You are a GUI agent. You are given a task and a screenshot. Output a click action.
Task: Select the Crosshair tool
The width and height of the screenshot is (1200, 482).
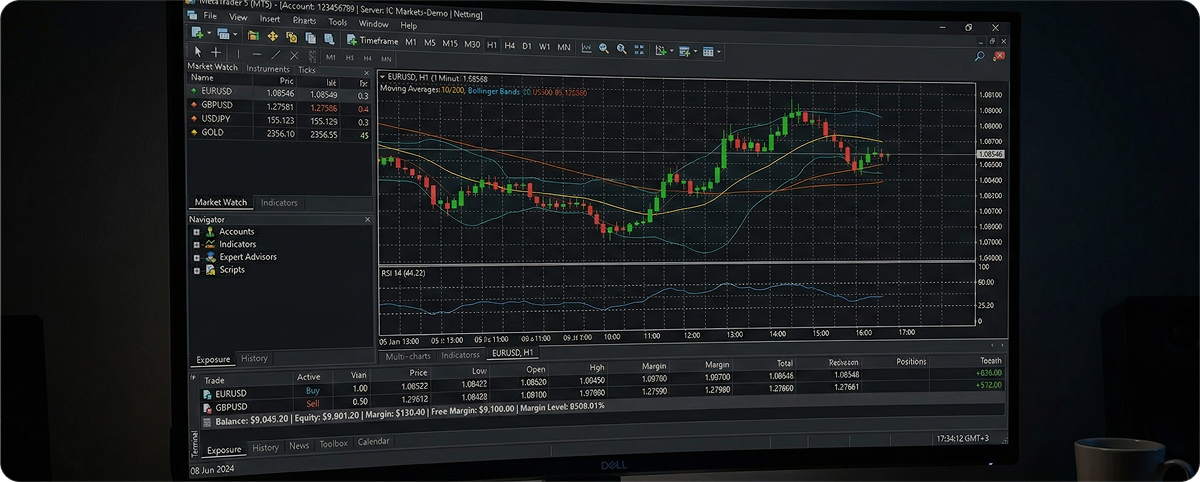coord(216,52)
